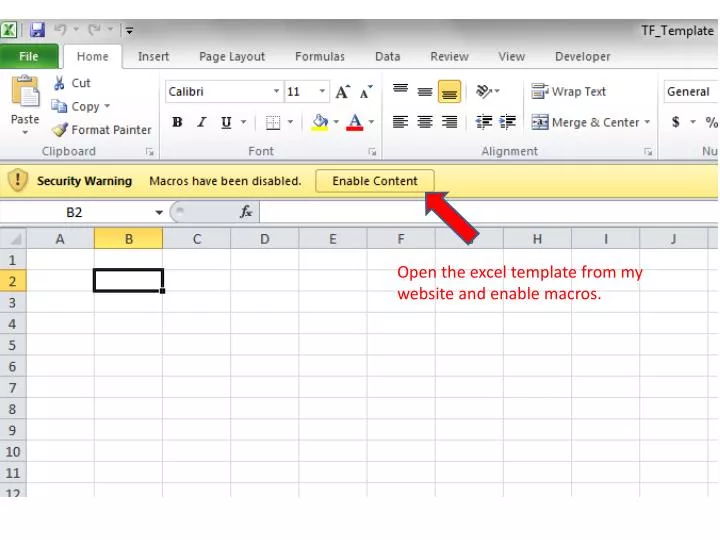Viewport: 720px width, 540px height.
Task: Open the Alignment dialog launcher
Action: pyautogui.click(x=648, y=152)
